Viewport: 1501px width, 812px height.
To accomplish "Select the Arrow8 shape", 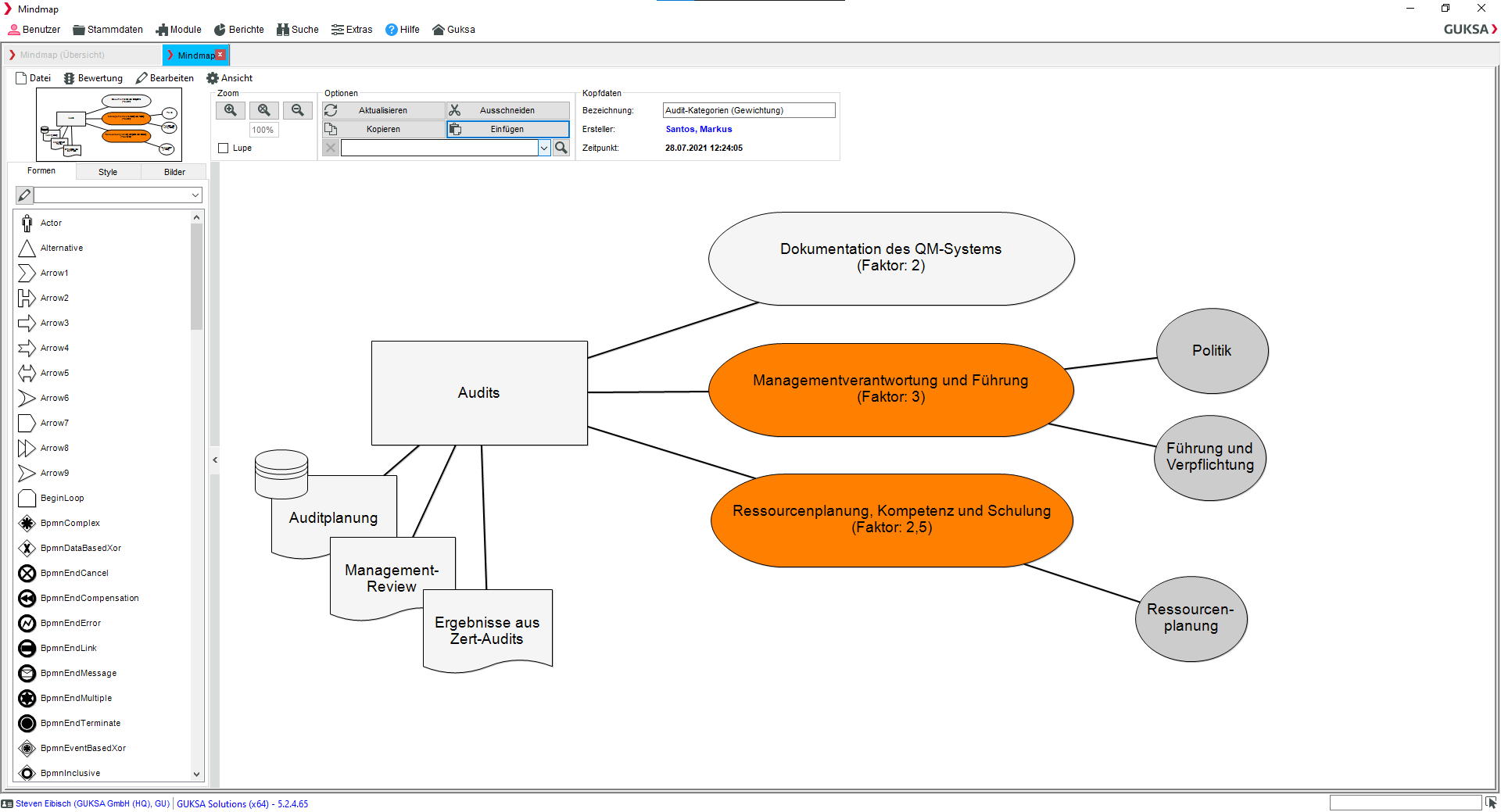I will click(x=27, y=449).
